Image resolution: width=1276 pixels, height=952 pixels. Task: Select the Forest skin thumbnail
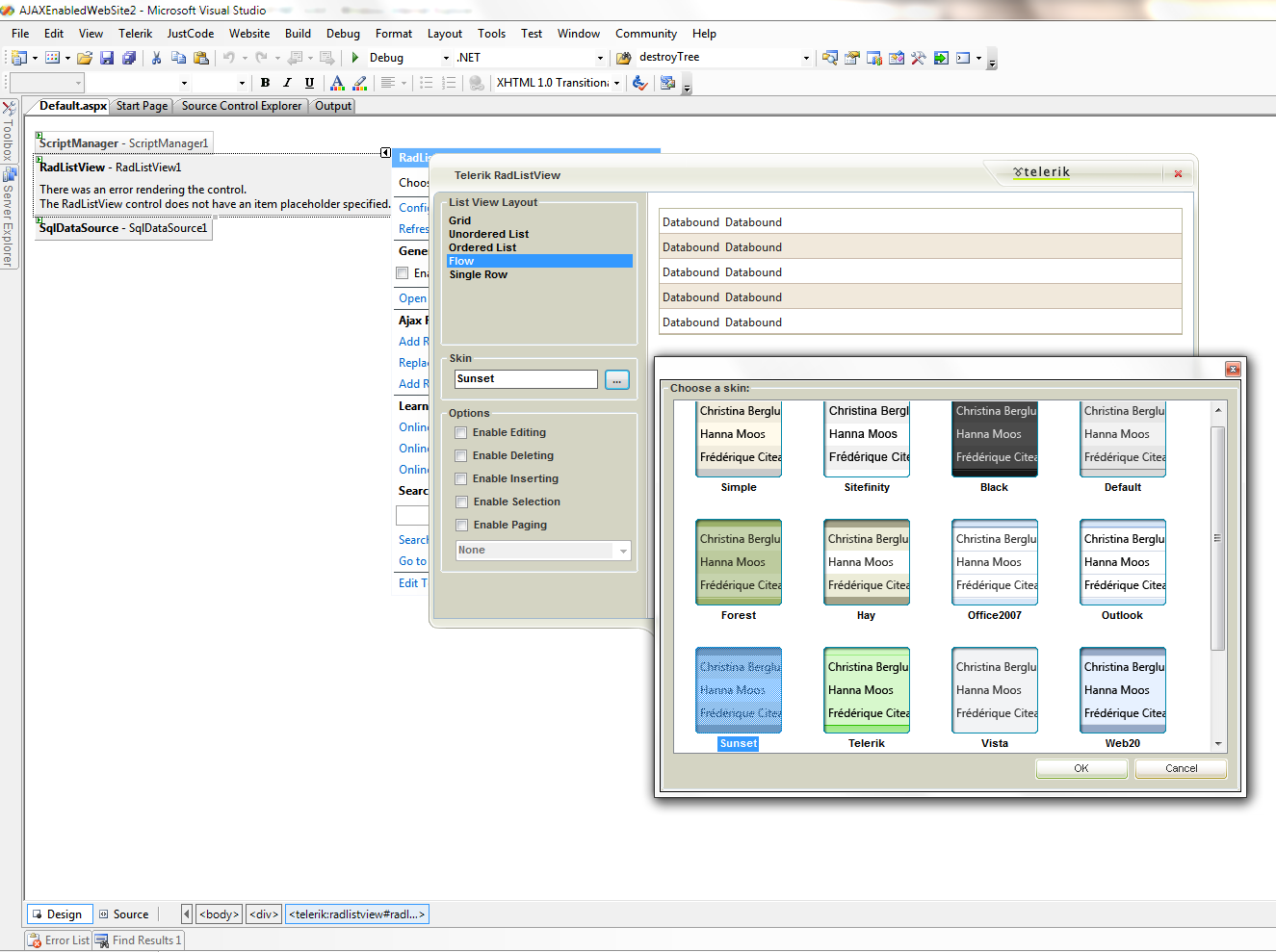[739, 562]
